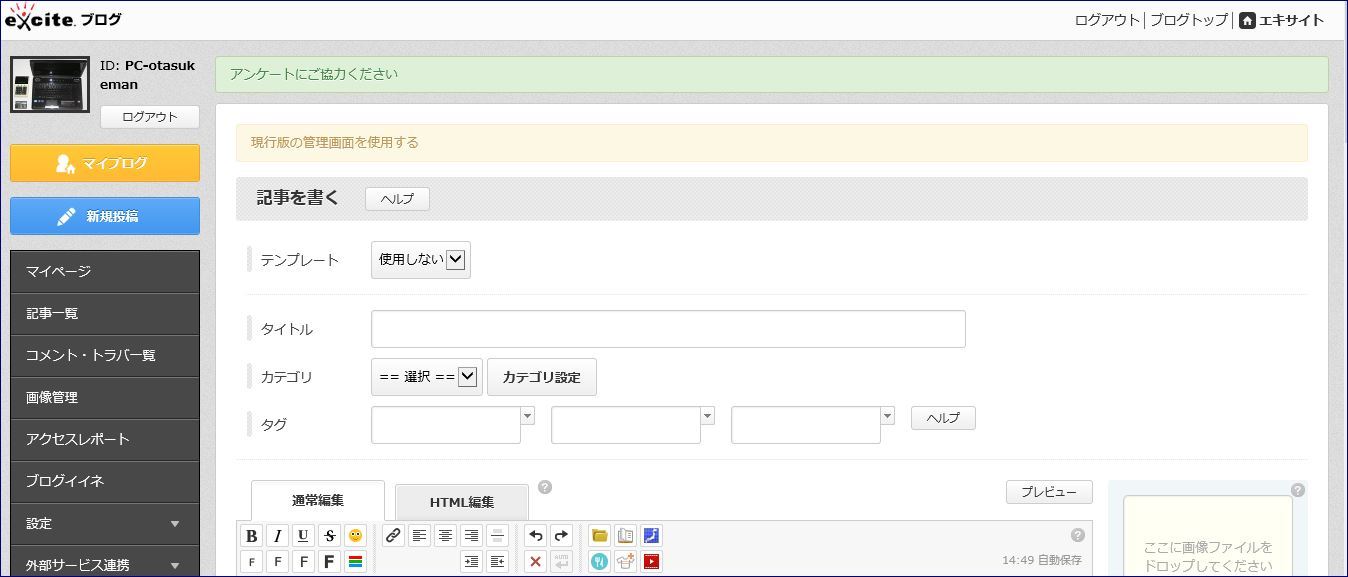The height and width of the screenshot is (577, 1348).
Task: Click the ログアウト button under the user ID
Action: [150, 117]
